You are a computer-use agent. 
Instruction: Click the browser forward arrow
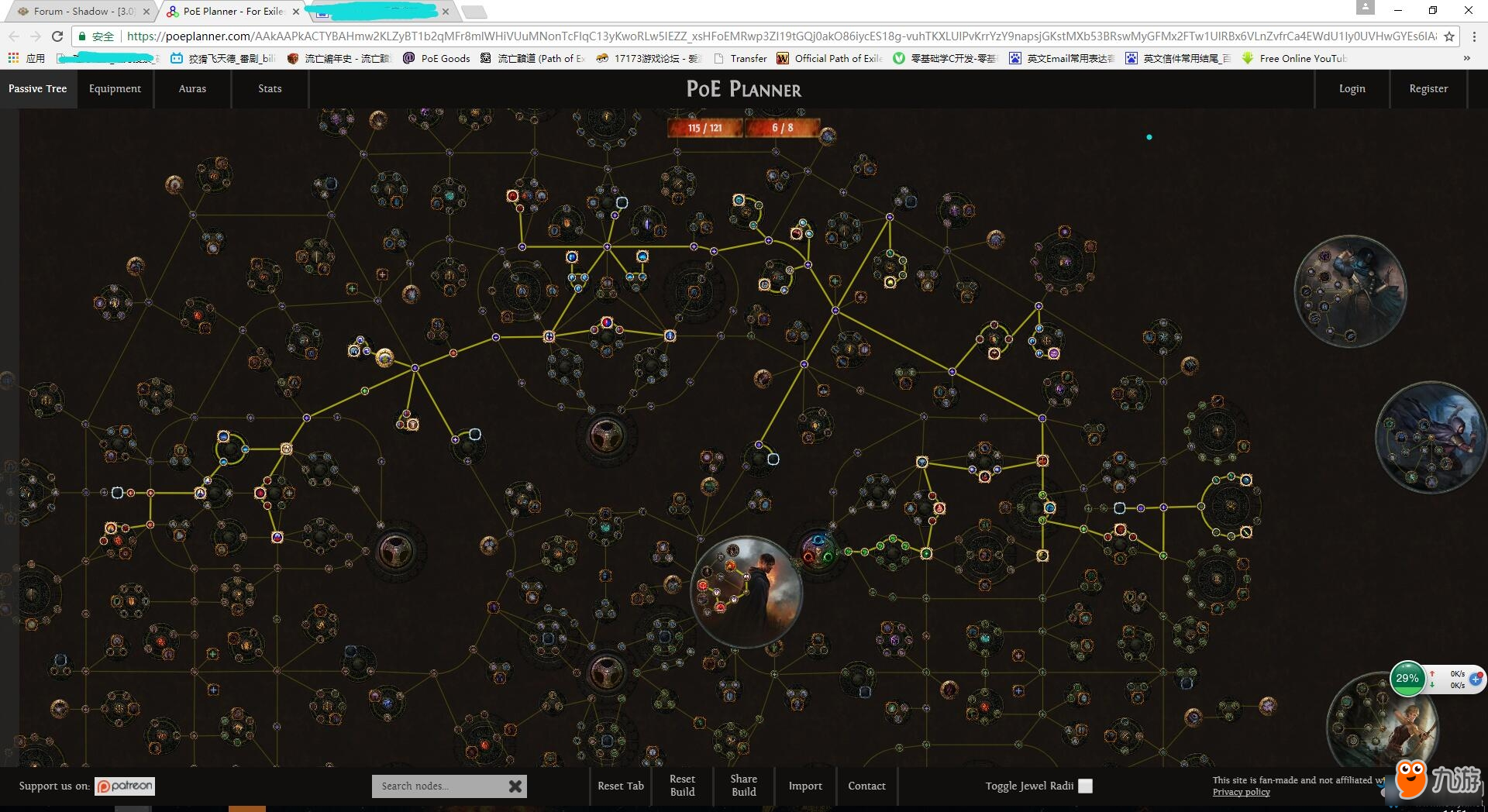coord(36,36)
